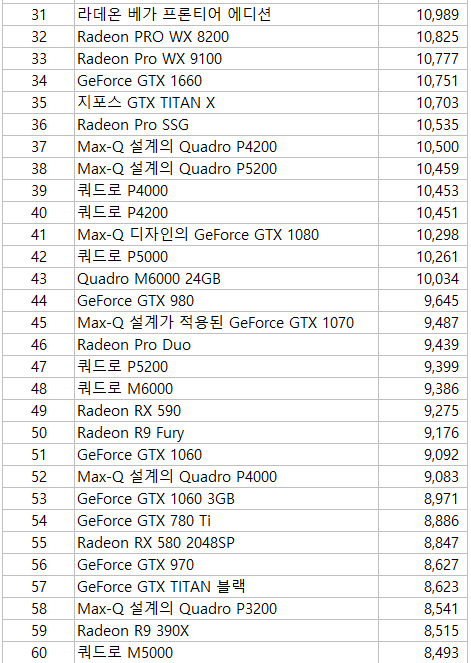Click the score value 10,751
The height and width of the screenshot is (663, 471).
(438, 81)
